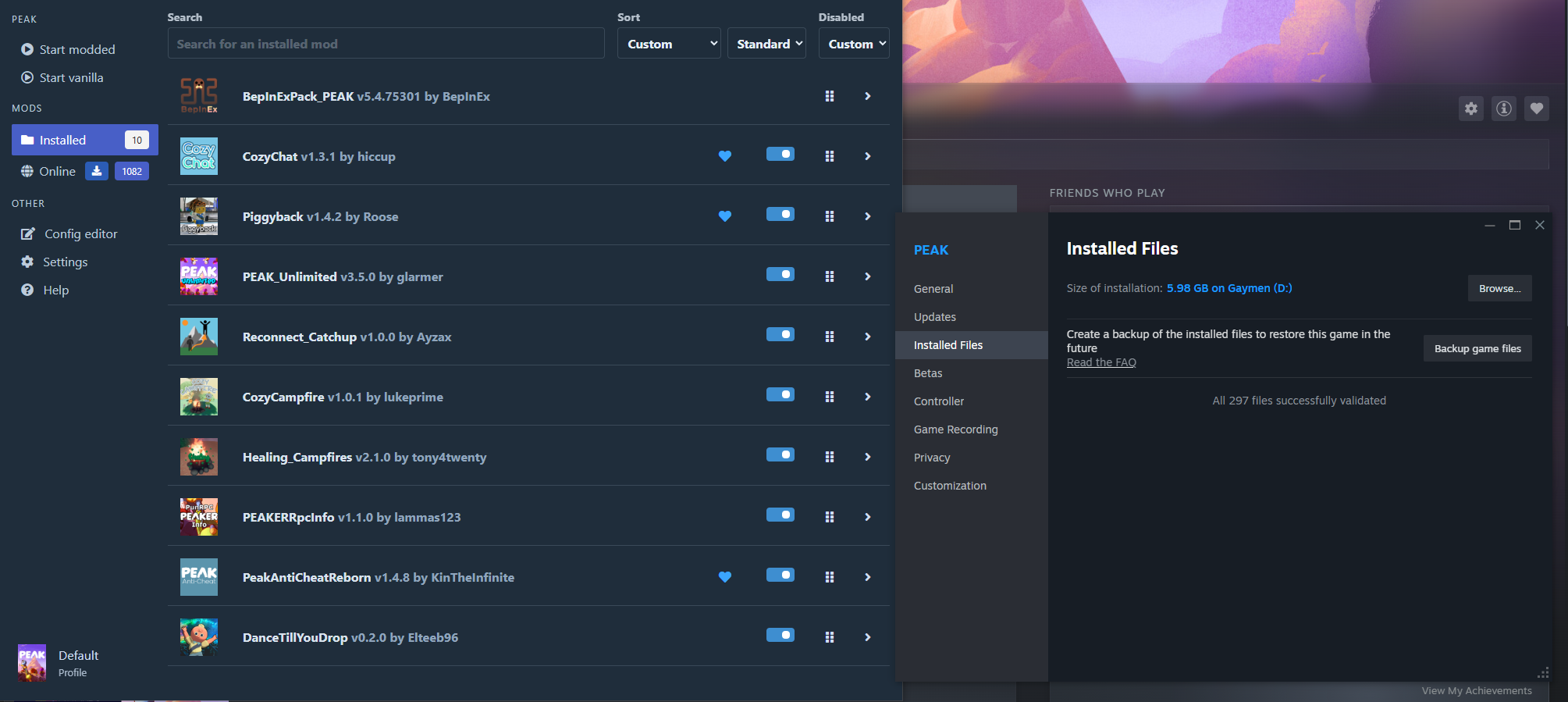
Task: Click the download icon next to Online
Action: [x=96, y=171]
